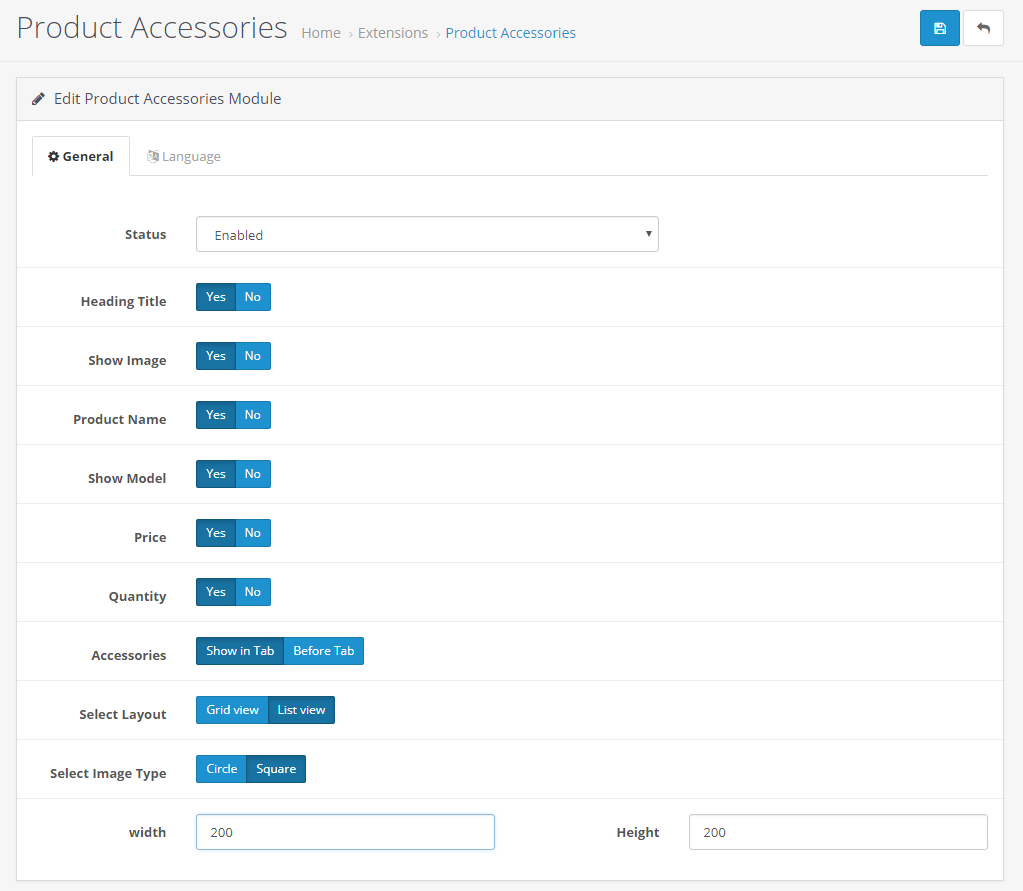Image resolution: width=1023 pixels, height=891 pixels.
Task: Choose Show in Tab option
Action: pyautogui.click(x=240, y=651)
